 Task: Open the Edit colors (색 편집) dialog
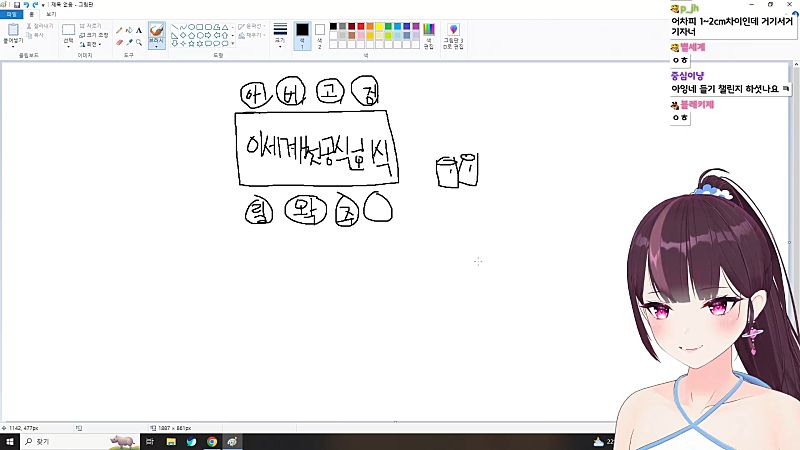pyautogui.click(x=429, y=36)
